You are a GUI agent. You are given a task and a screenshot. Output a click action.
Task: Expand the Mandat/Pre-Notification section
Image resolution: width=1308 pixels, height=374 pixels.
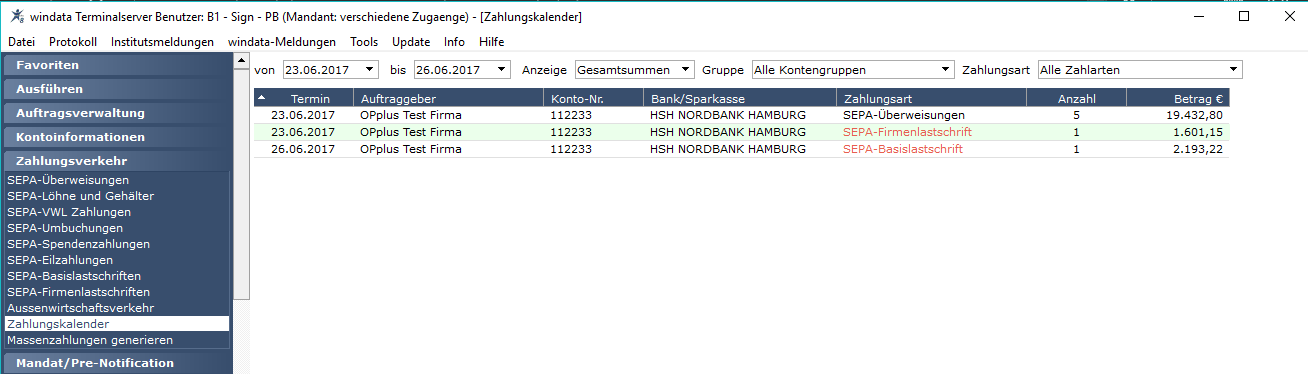(x=116, y=363)
